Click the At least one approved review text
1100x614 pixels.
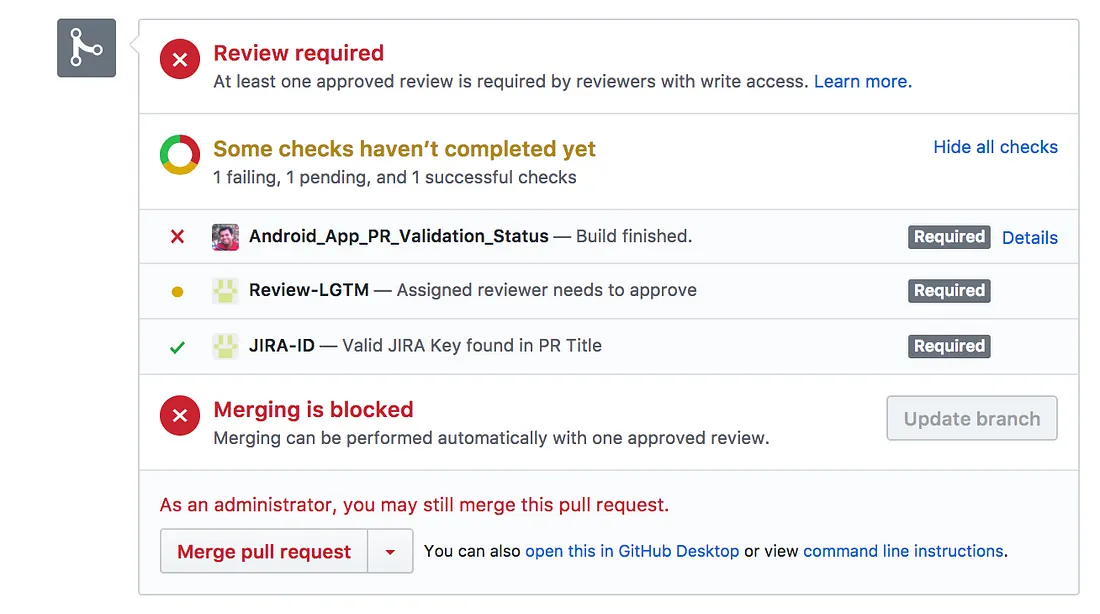[x=511, y=81]
